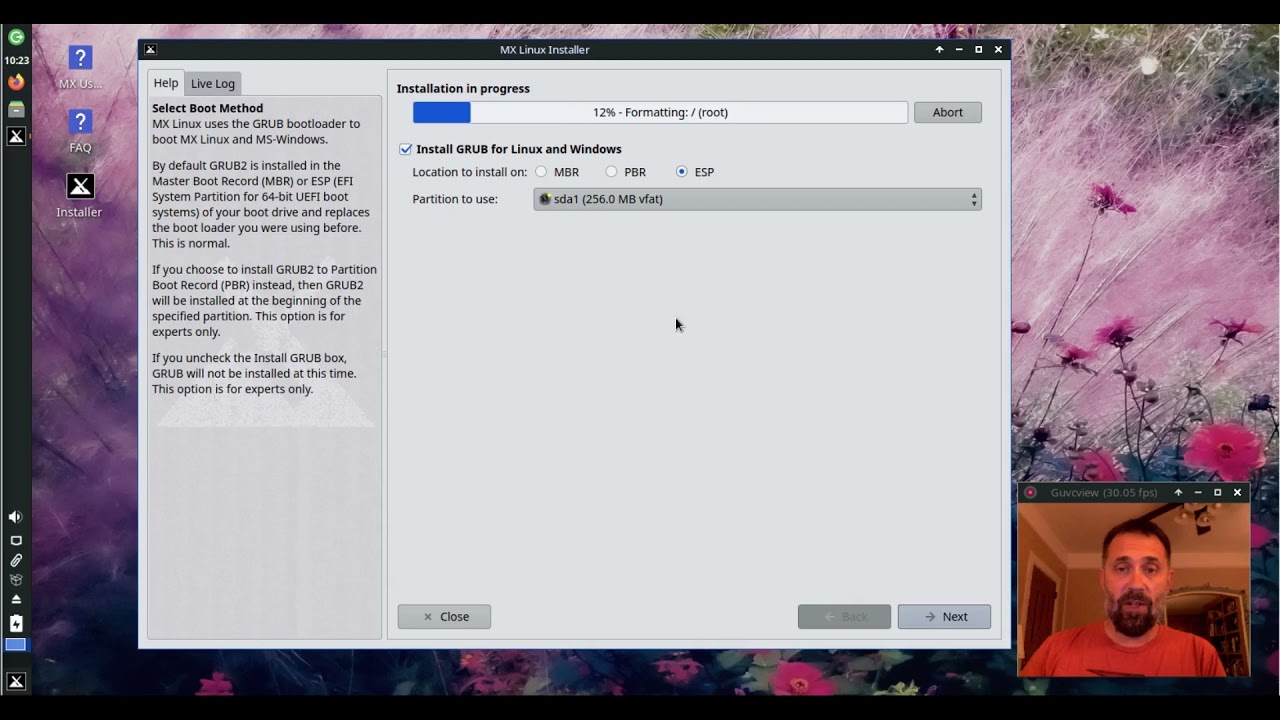1280x720 pixels.
Task: Click the green logout icon in panel
Action: pyautogui.click(x=16, y=37)
